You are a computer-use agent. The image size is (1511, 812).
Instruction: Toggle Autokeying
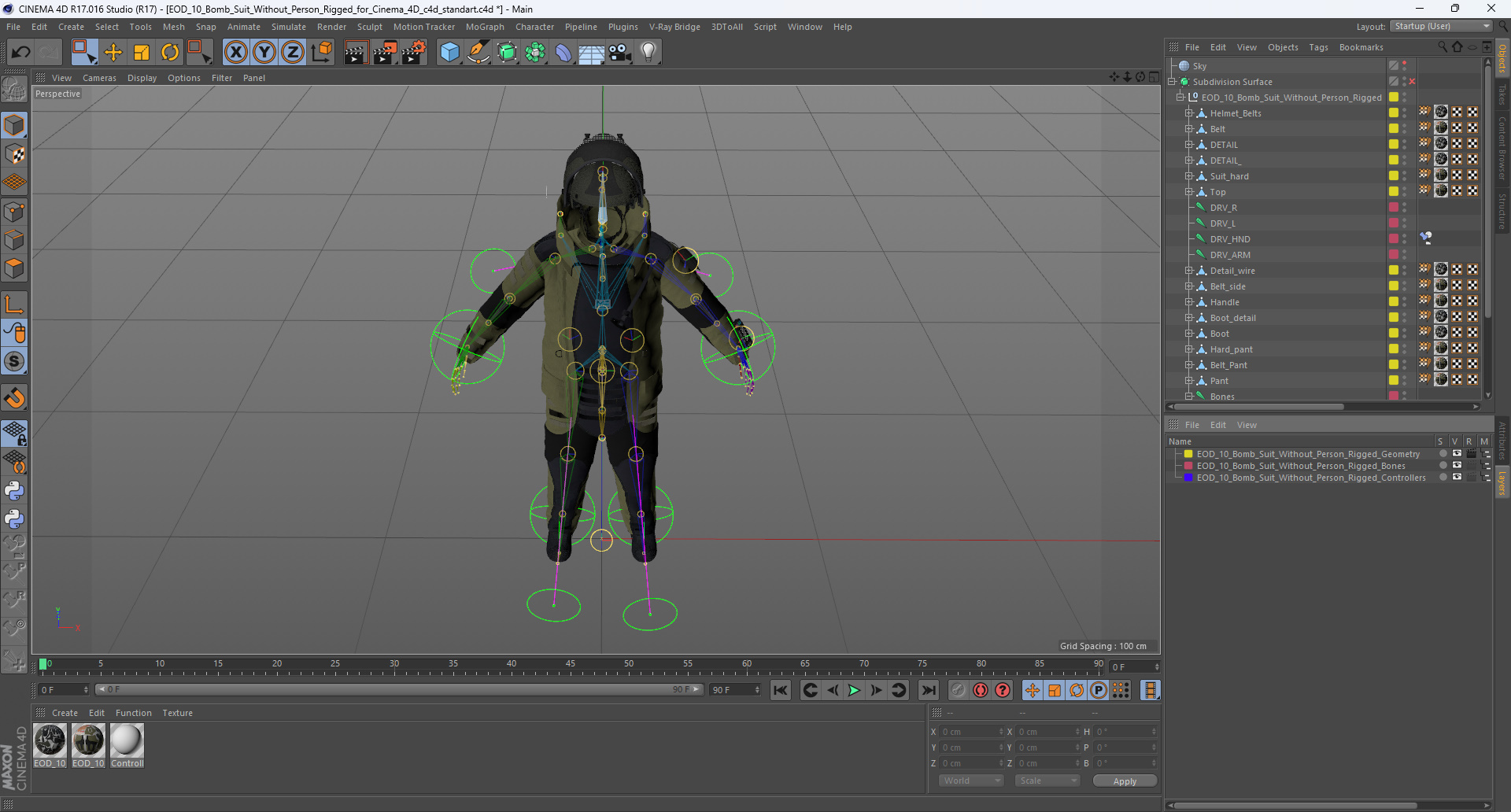click(981, 690)
